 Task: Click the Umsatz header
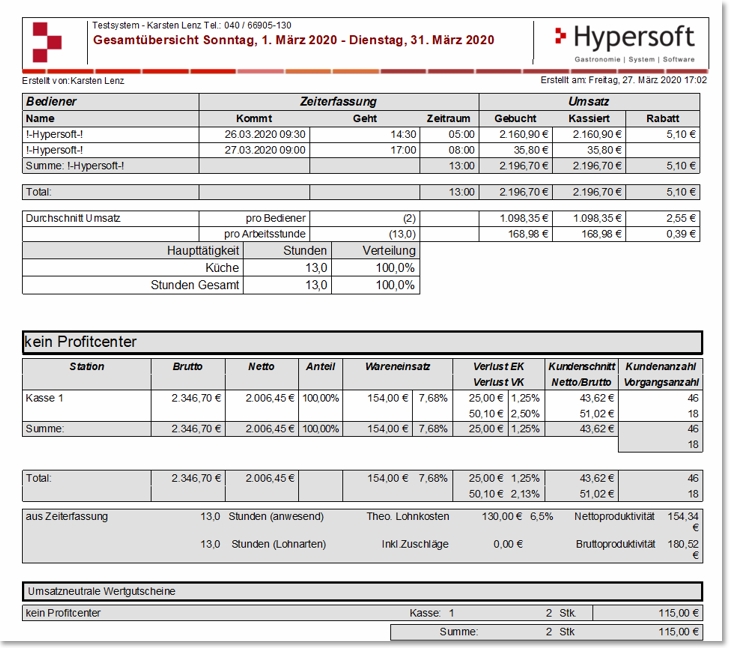[588, 102]
